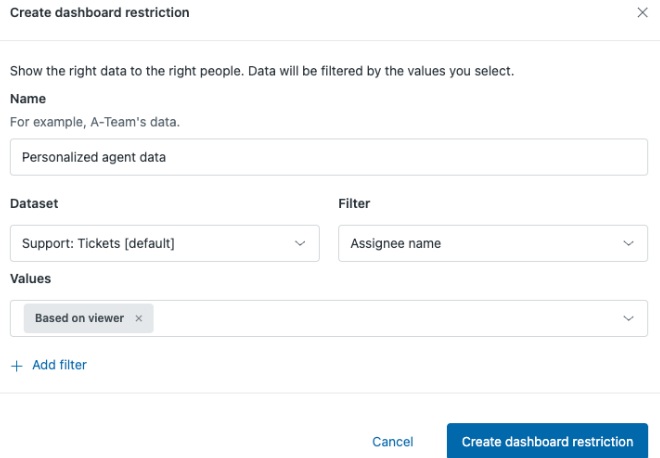Click Create dashboard restriction blue button
Screen dimensions: 660x458
click(547, 441)
